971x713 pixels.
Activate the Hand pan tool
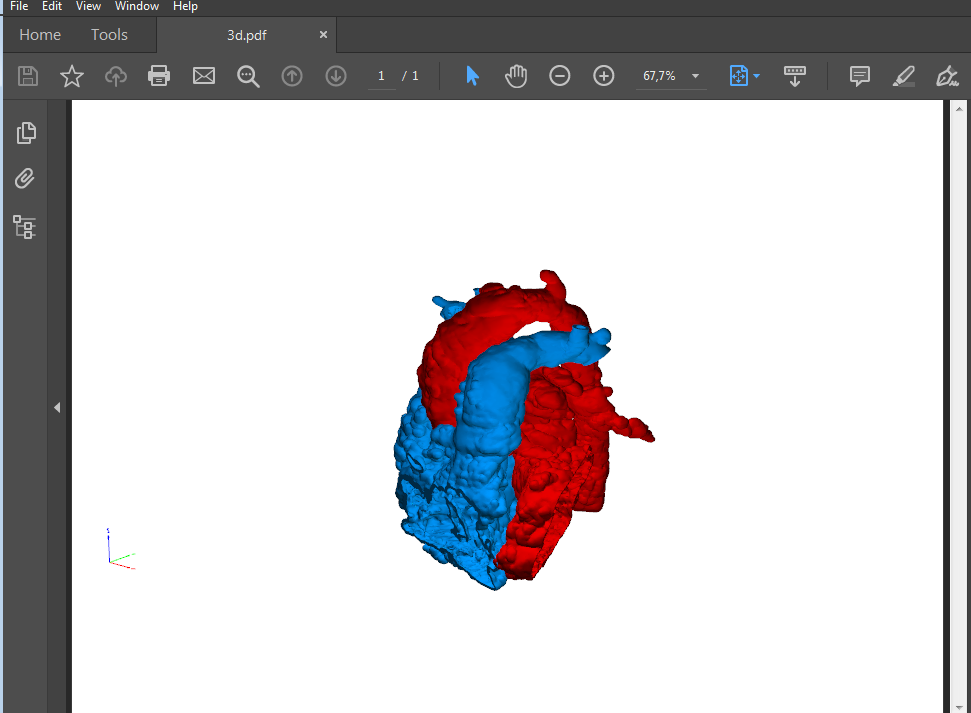click(516, 76)
